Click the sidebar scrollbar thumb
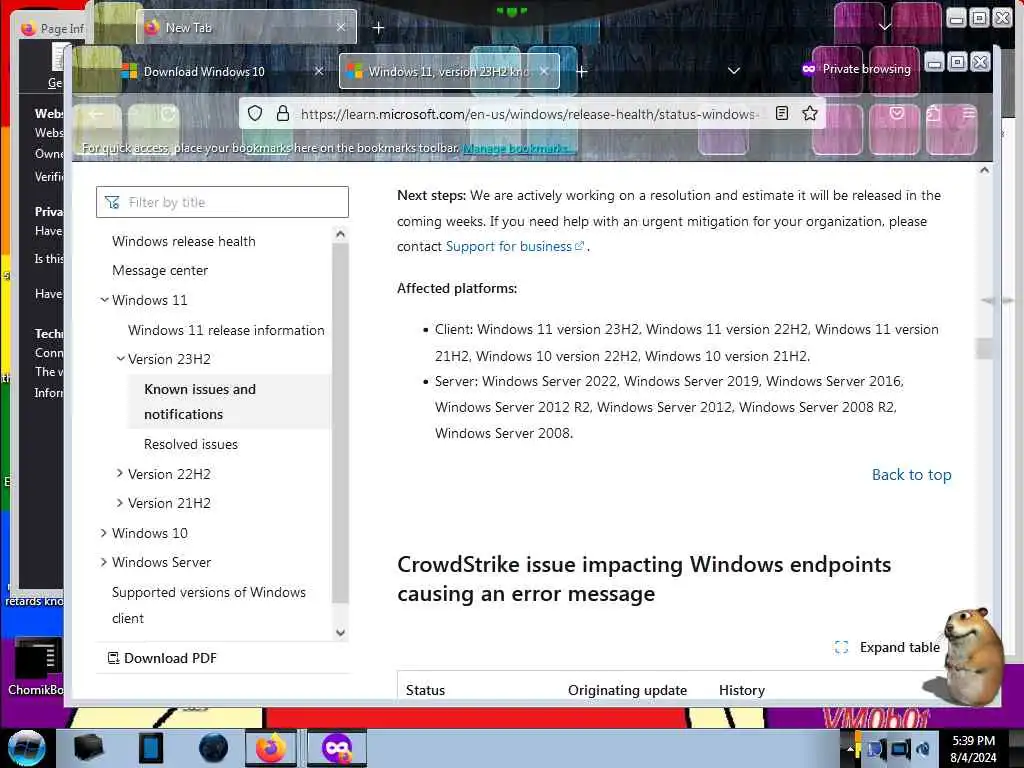Viewport: 1024px width, 768px height. coord(340,423)
